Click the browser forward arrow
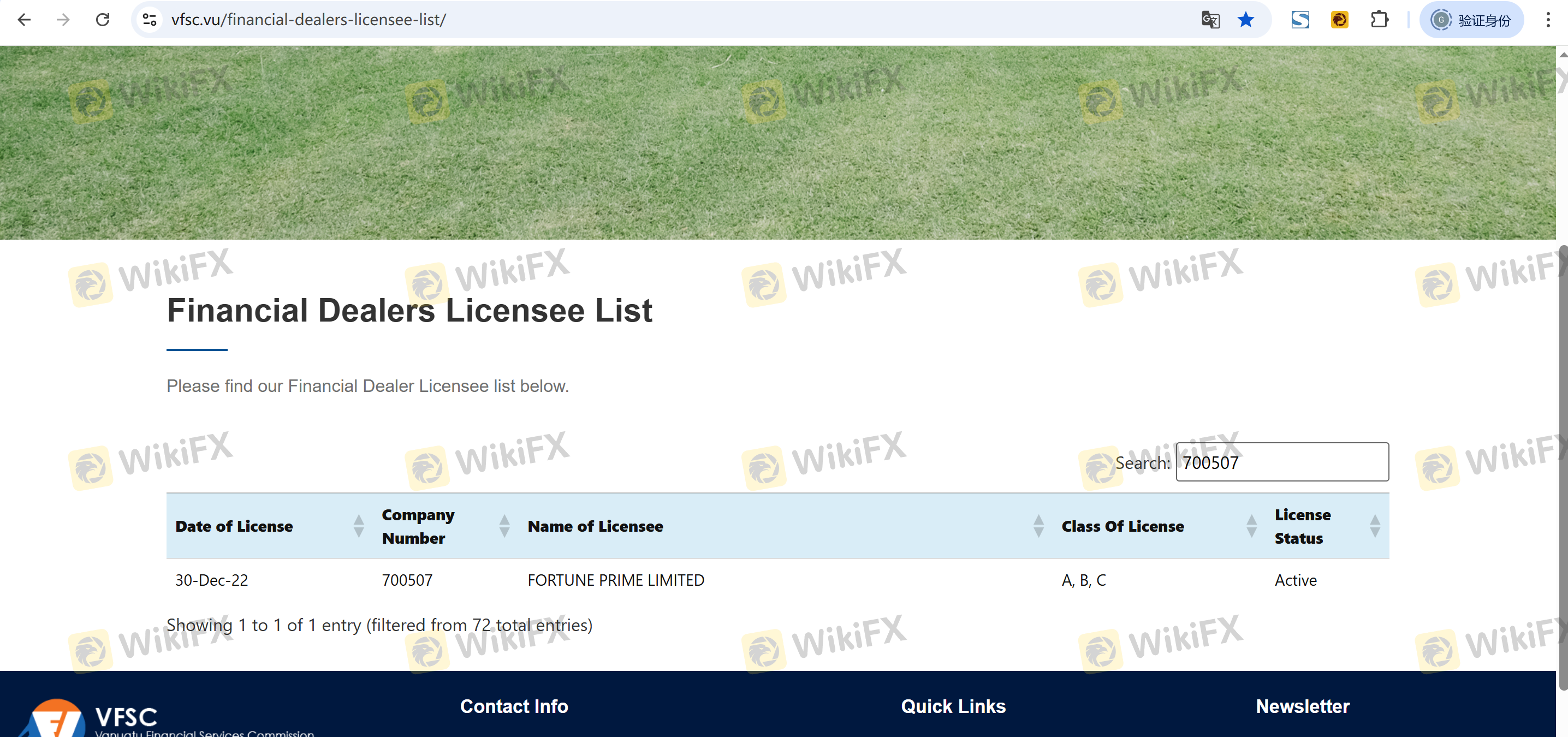 point(63,20)
